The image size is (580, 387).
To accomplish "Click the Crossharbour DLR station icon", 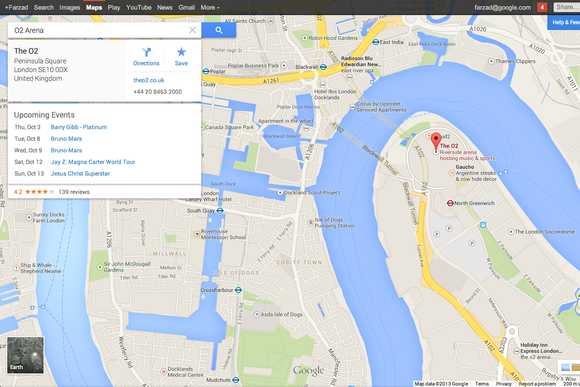I will tap(239, 290).
